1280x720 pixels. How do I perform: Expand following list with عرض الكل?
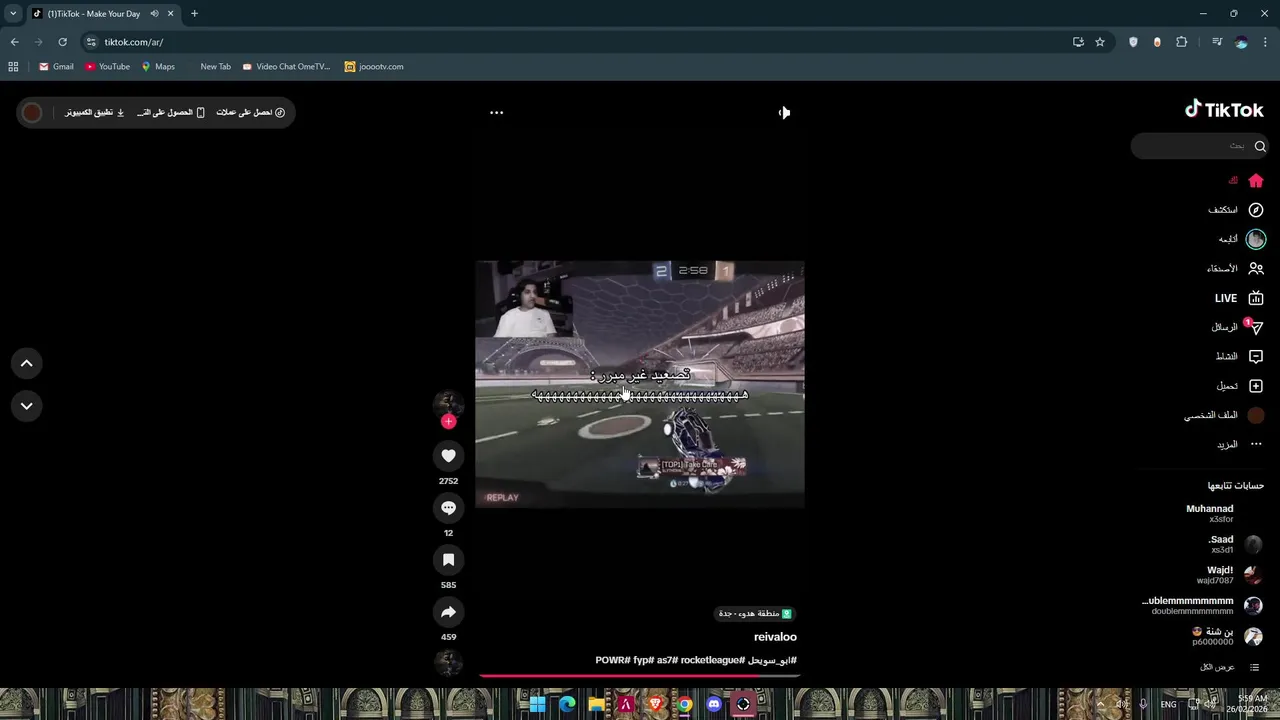[x=1217, y=667]
